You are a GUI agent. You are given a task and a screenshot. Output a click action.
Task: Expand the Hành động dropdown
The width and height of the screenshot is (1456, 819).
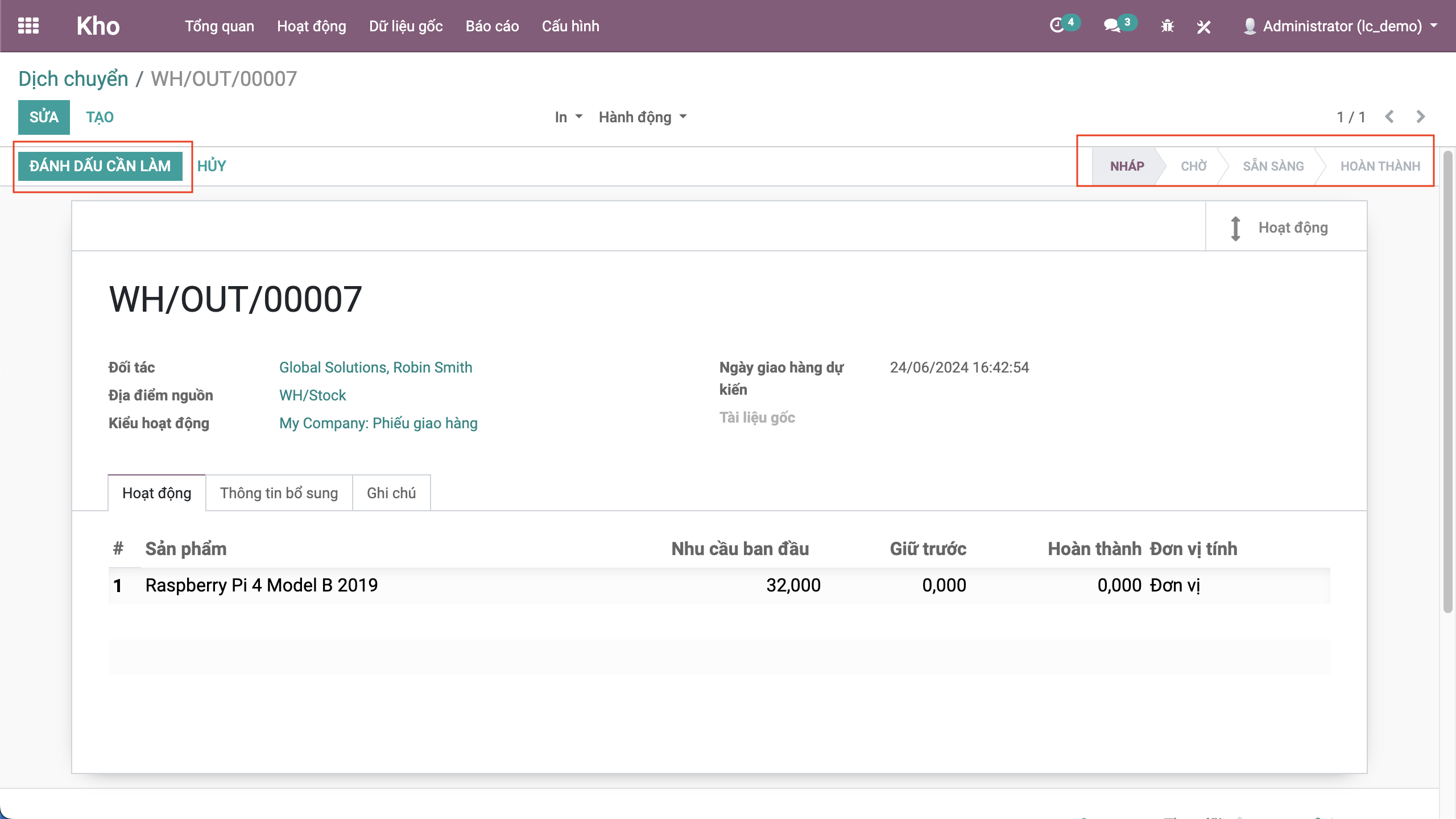(642, 117)
